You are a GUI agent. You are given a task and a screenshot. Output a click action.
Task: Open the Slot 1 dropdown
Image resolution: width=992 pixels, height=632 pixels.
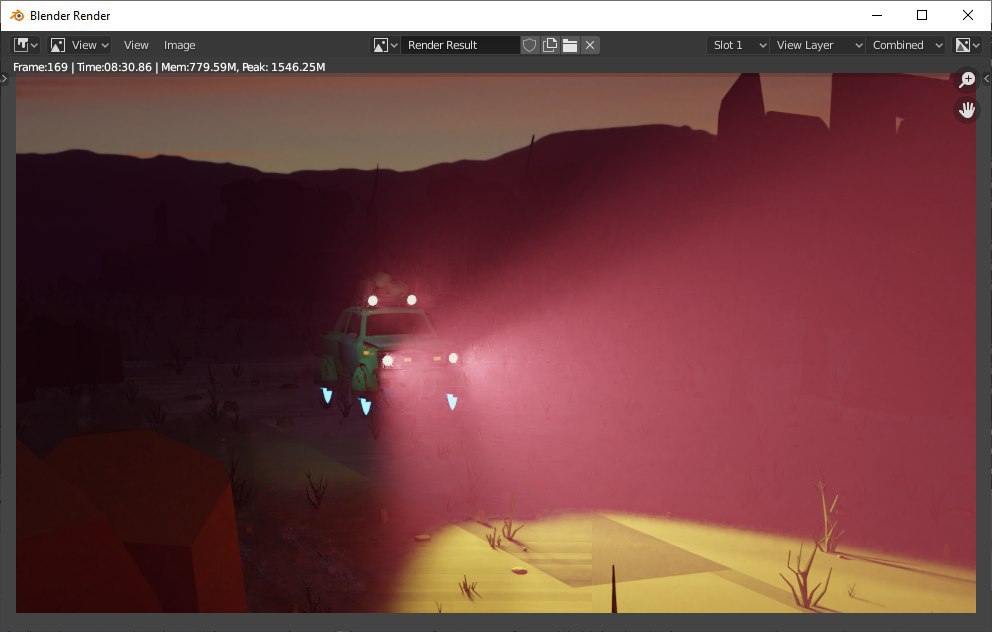point(738,45)
